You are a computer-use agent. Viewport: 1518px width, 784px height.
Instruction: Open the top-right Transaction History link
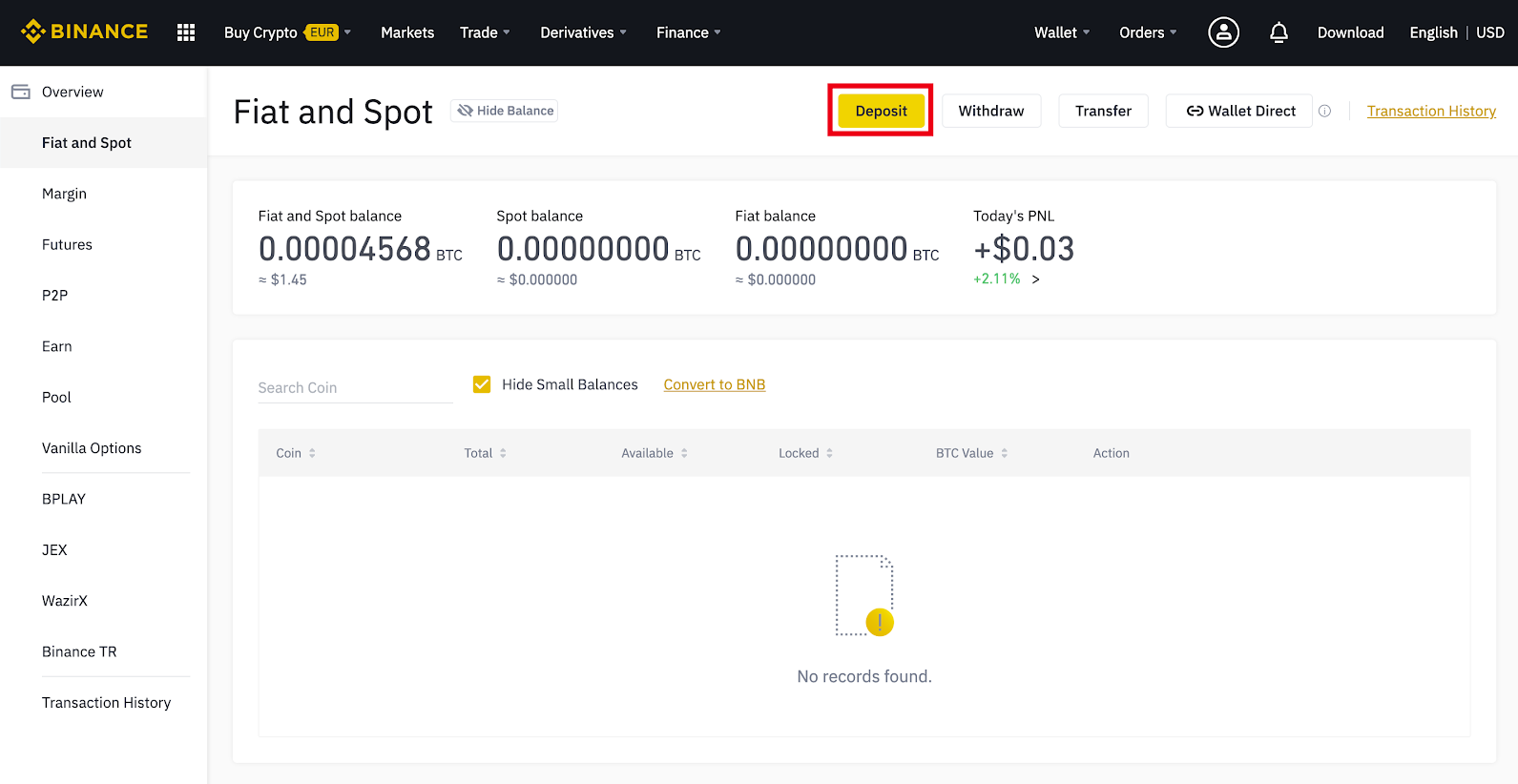point(1431,111)
